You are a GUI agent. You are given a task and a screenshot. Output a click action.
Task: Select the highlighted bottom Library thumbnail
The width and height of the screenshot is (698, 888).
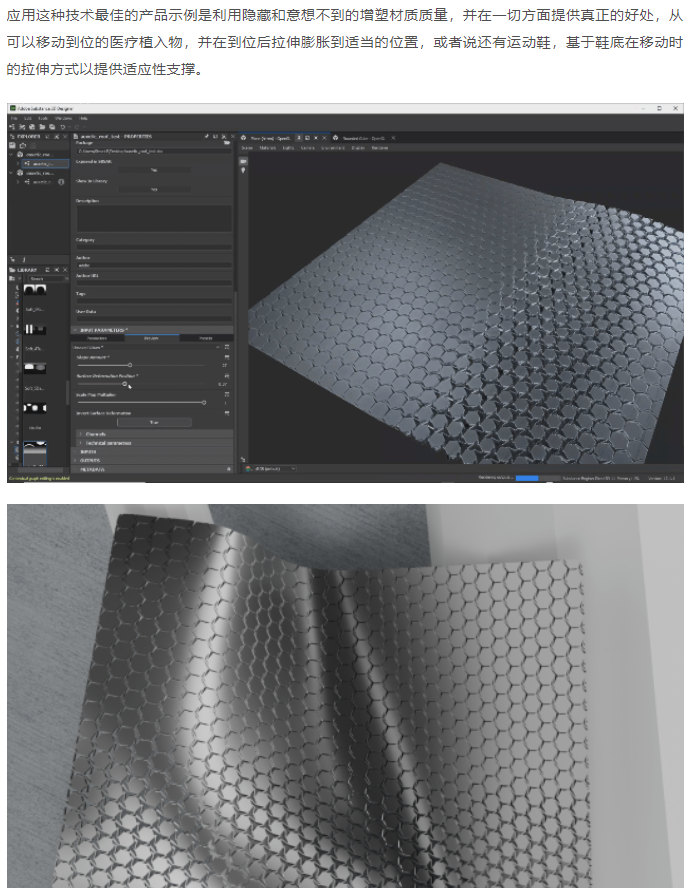click(x=35, y=454)
